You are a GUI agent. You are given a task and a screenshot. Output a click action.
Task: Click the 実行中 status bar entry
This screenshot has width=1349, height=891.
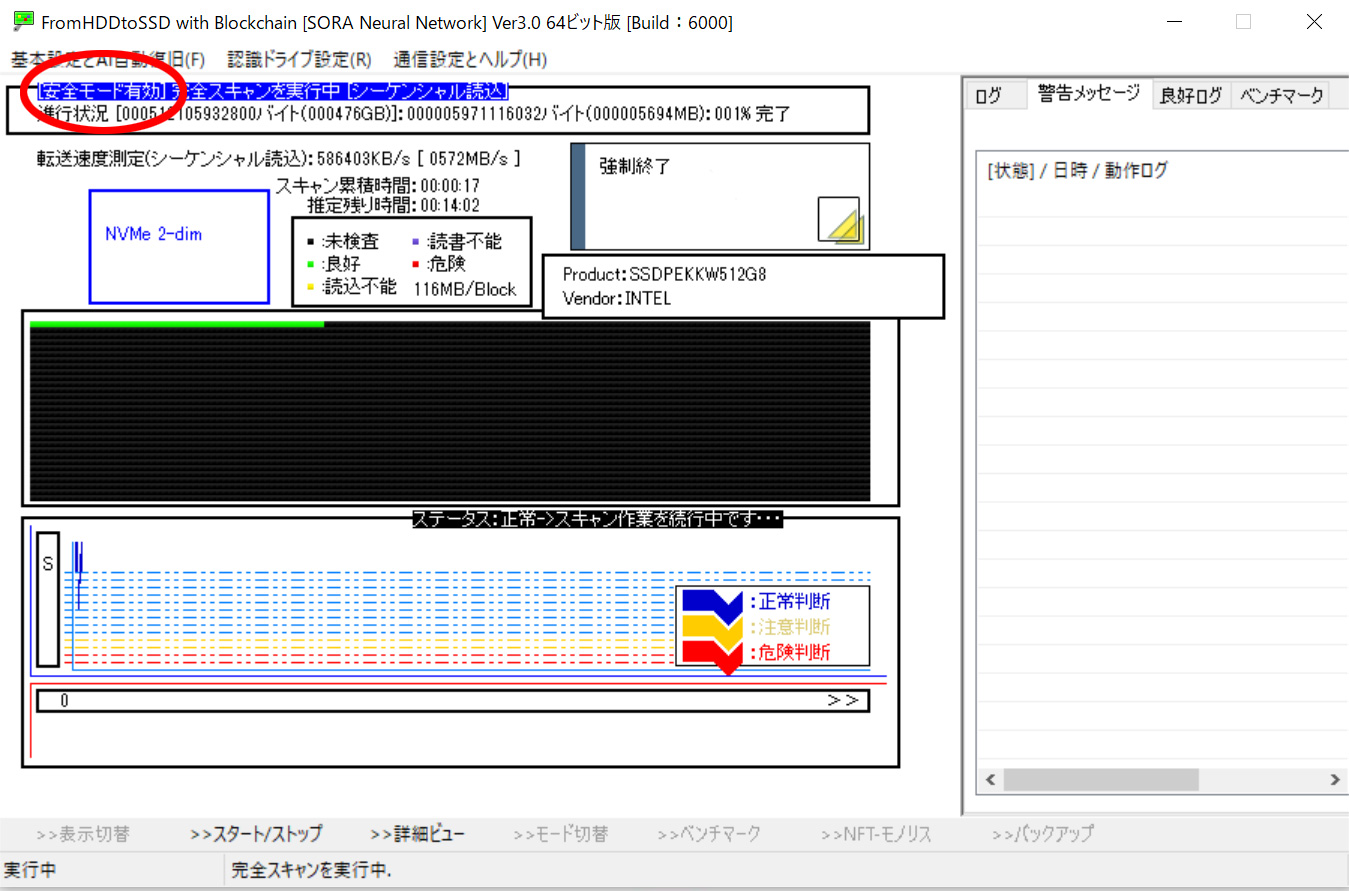click(x=30, y=871)
